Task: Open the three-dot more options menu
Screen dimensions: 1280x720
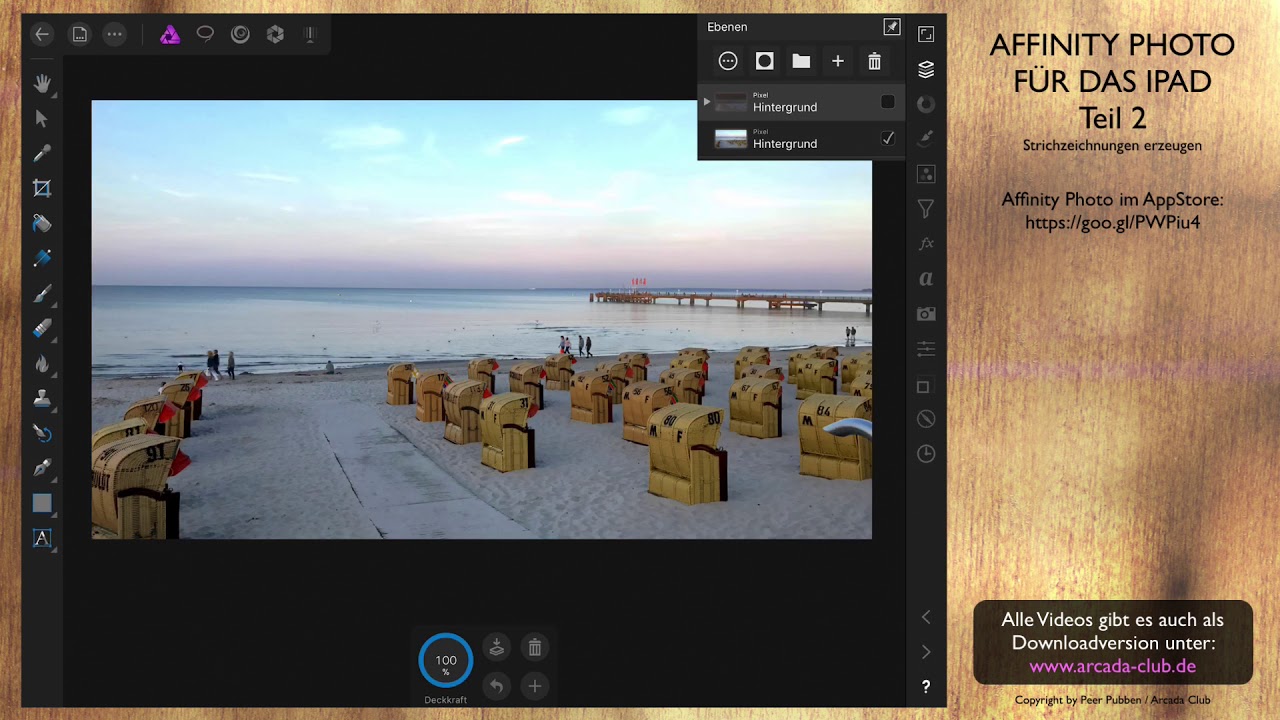Action: coord(115,34)
